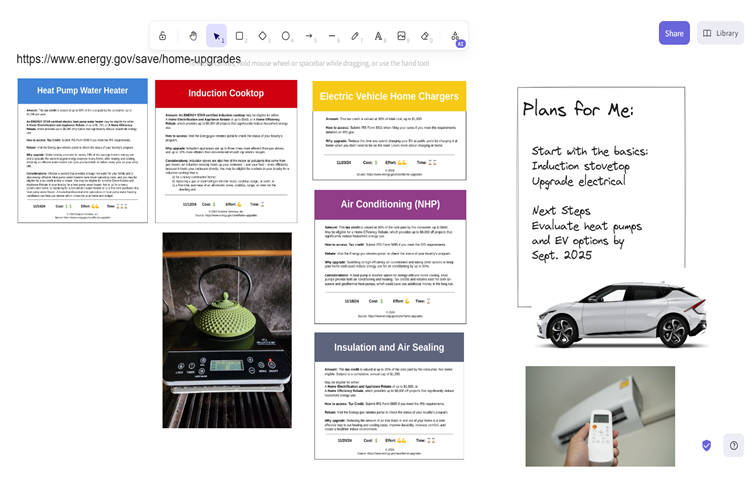Open the more tools AI menu
746x493 pixels.
[x=455, y=36]
